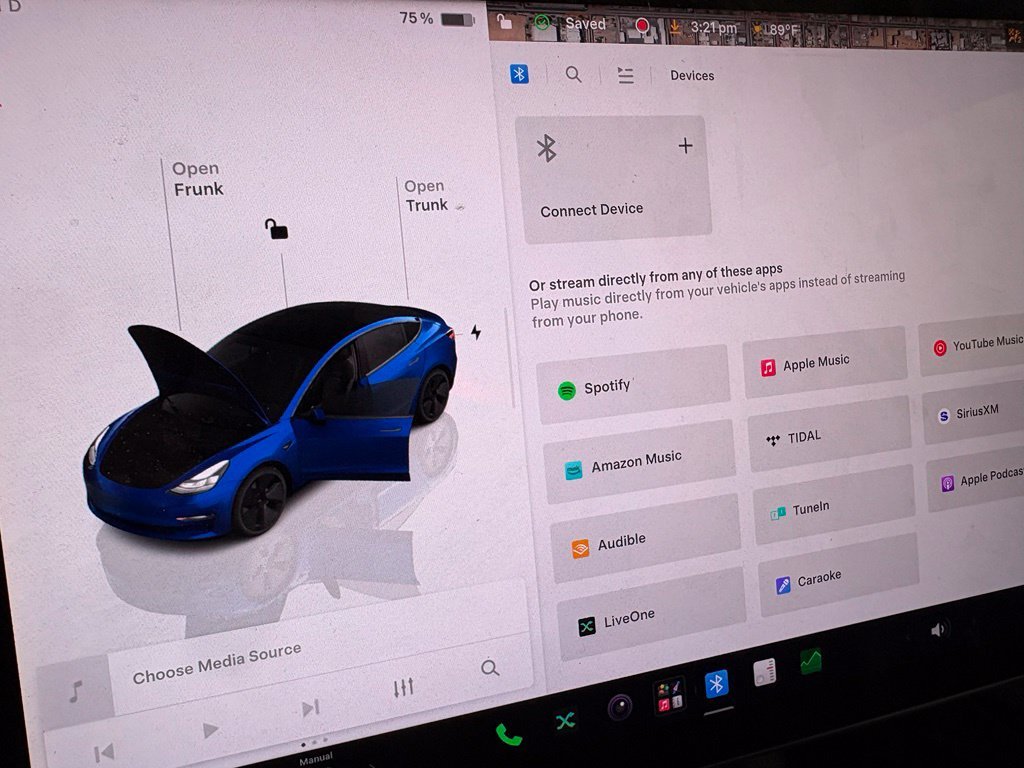Screen dimensions: 1024x768
Task: Add a device with the plus icon
Action: pos(685,145)
